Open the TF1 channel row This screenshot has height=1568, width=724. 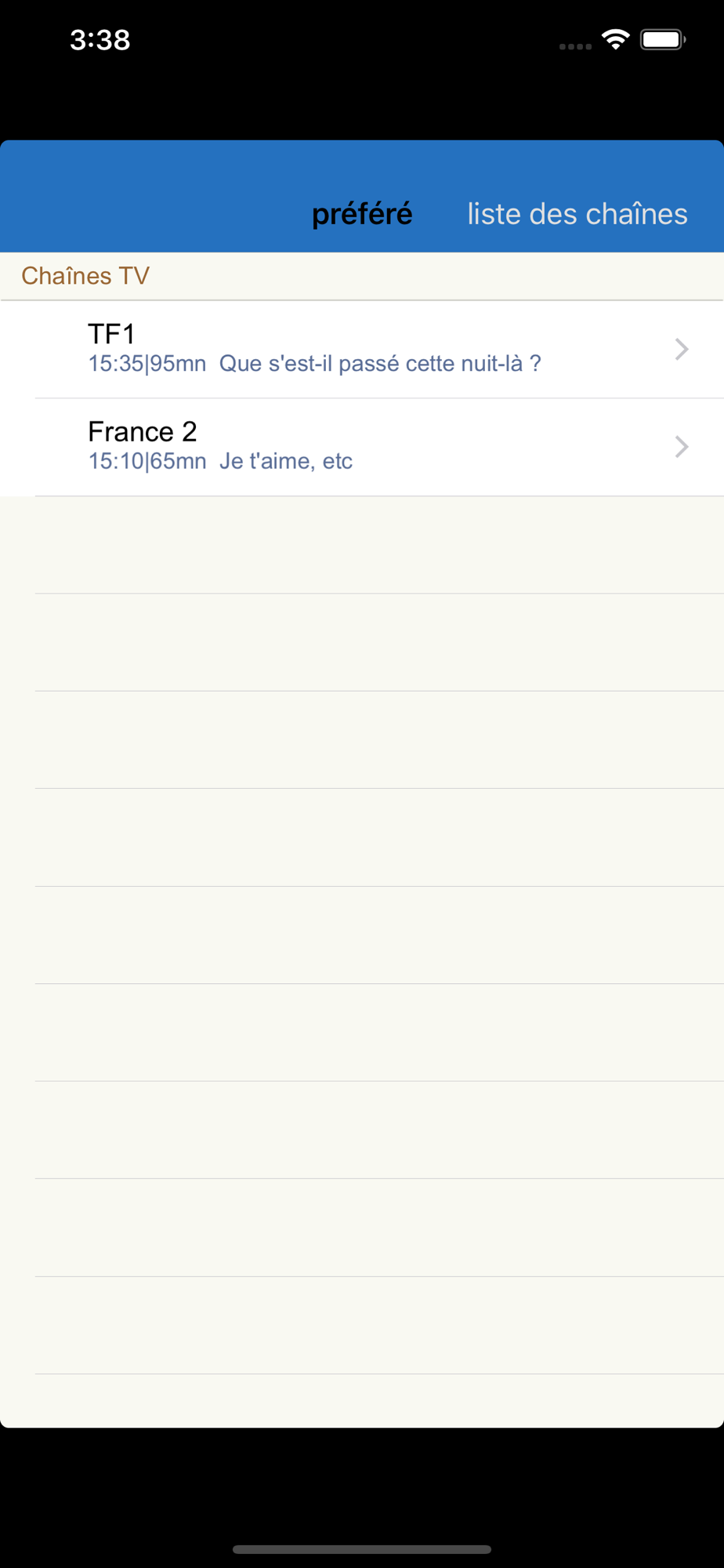click(x=362, y=350)
